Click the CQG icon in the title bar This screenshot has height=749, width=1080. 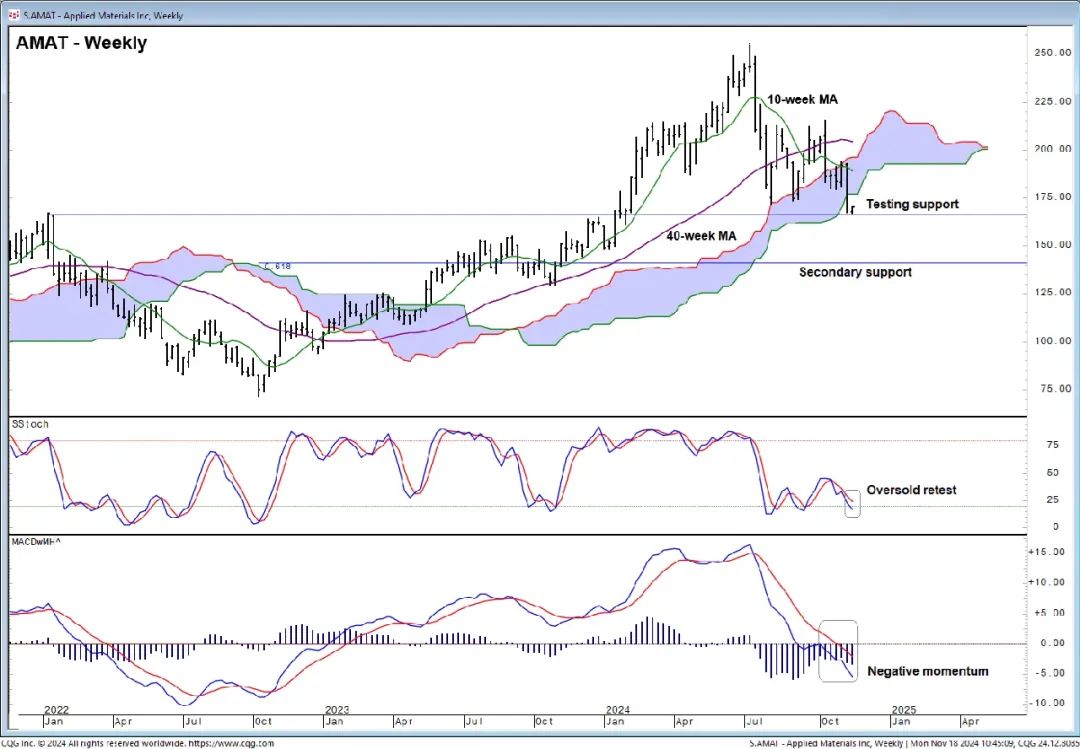click(12, 14)
